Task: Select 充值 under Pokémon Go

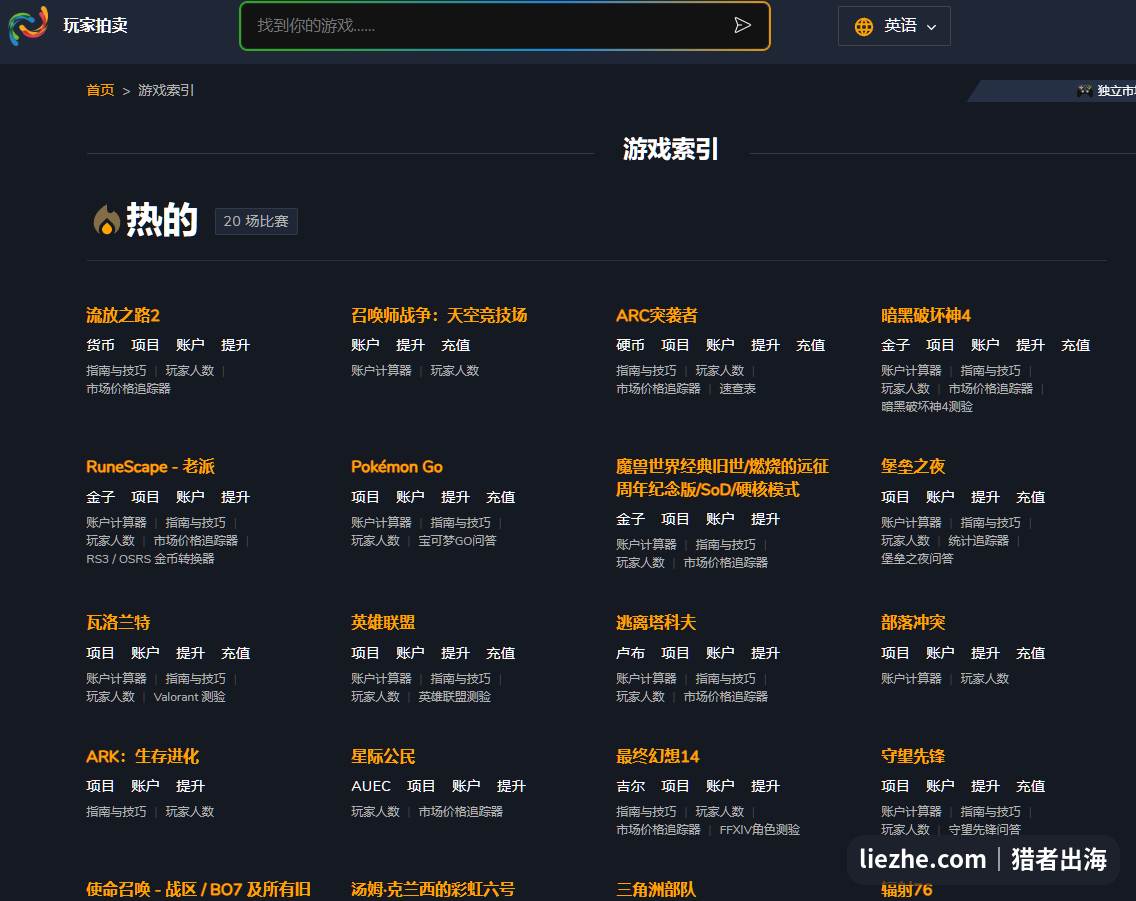Action: [x=501, y=497]
